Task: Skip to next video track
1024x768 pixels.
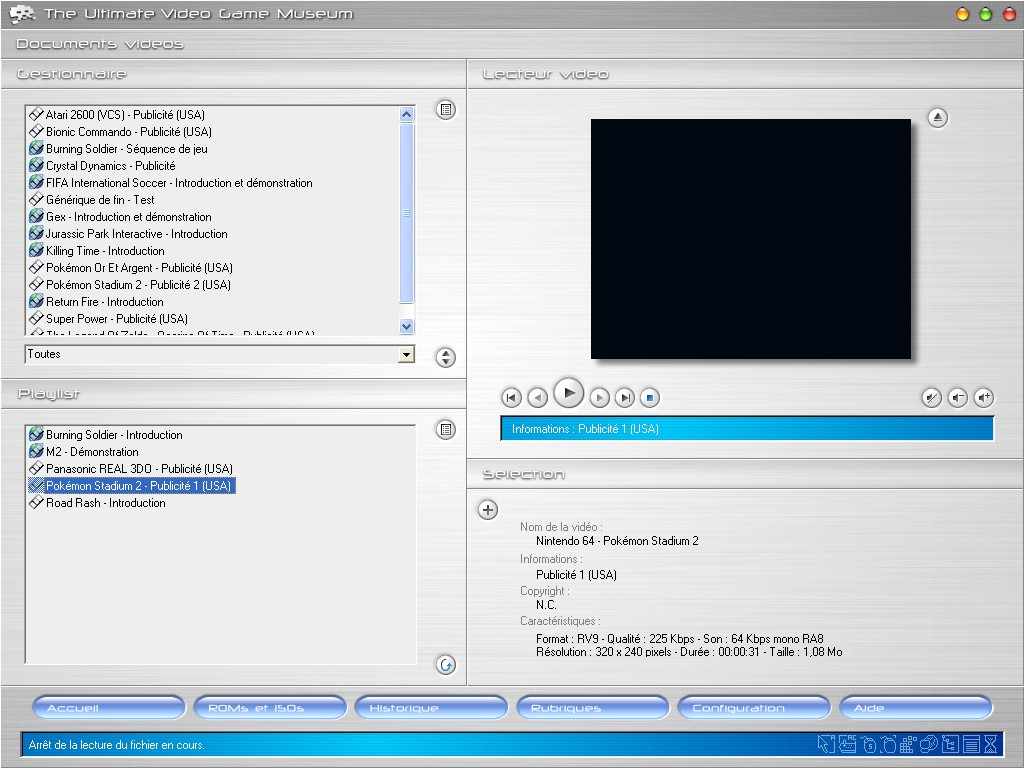Action: click(x=625, y=397)
